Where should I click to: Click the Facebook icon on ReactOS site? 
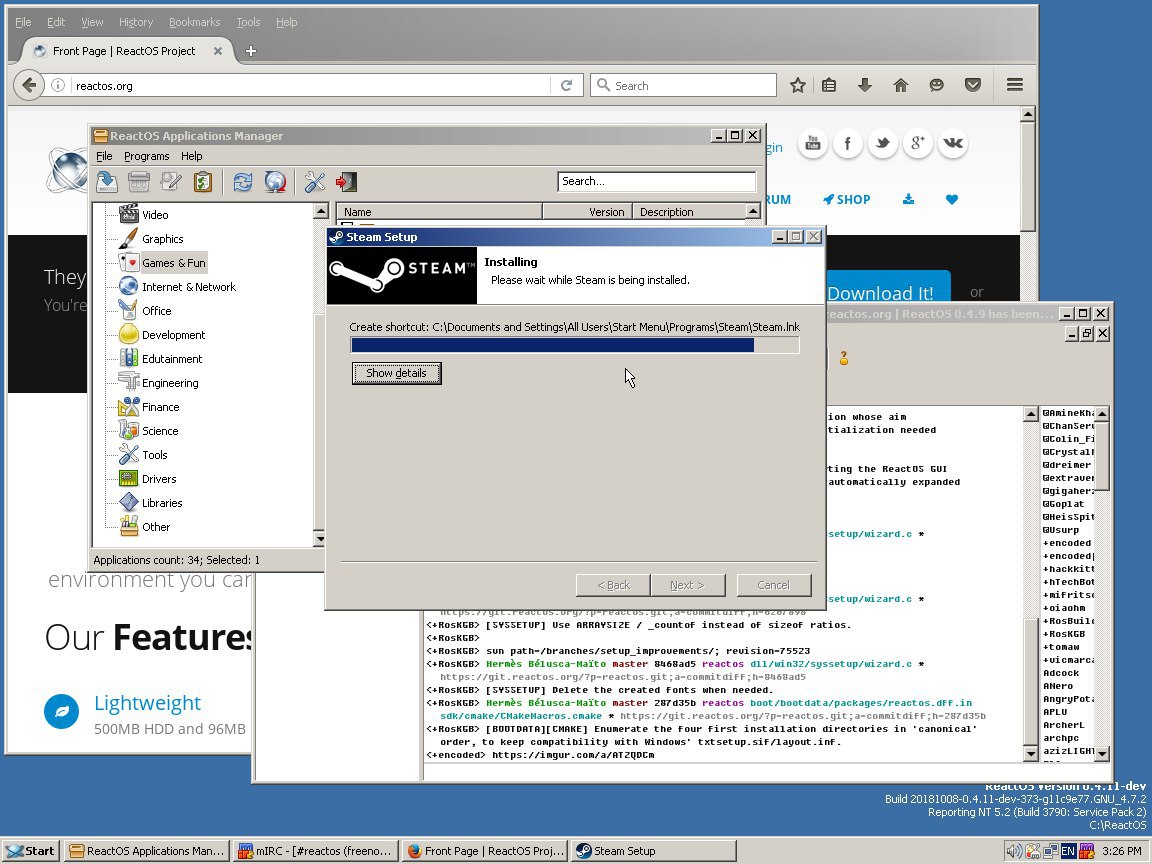point(847,143)
